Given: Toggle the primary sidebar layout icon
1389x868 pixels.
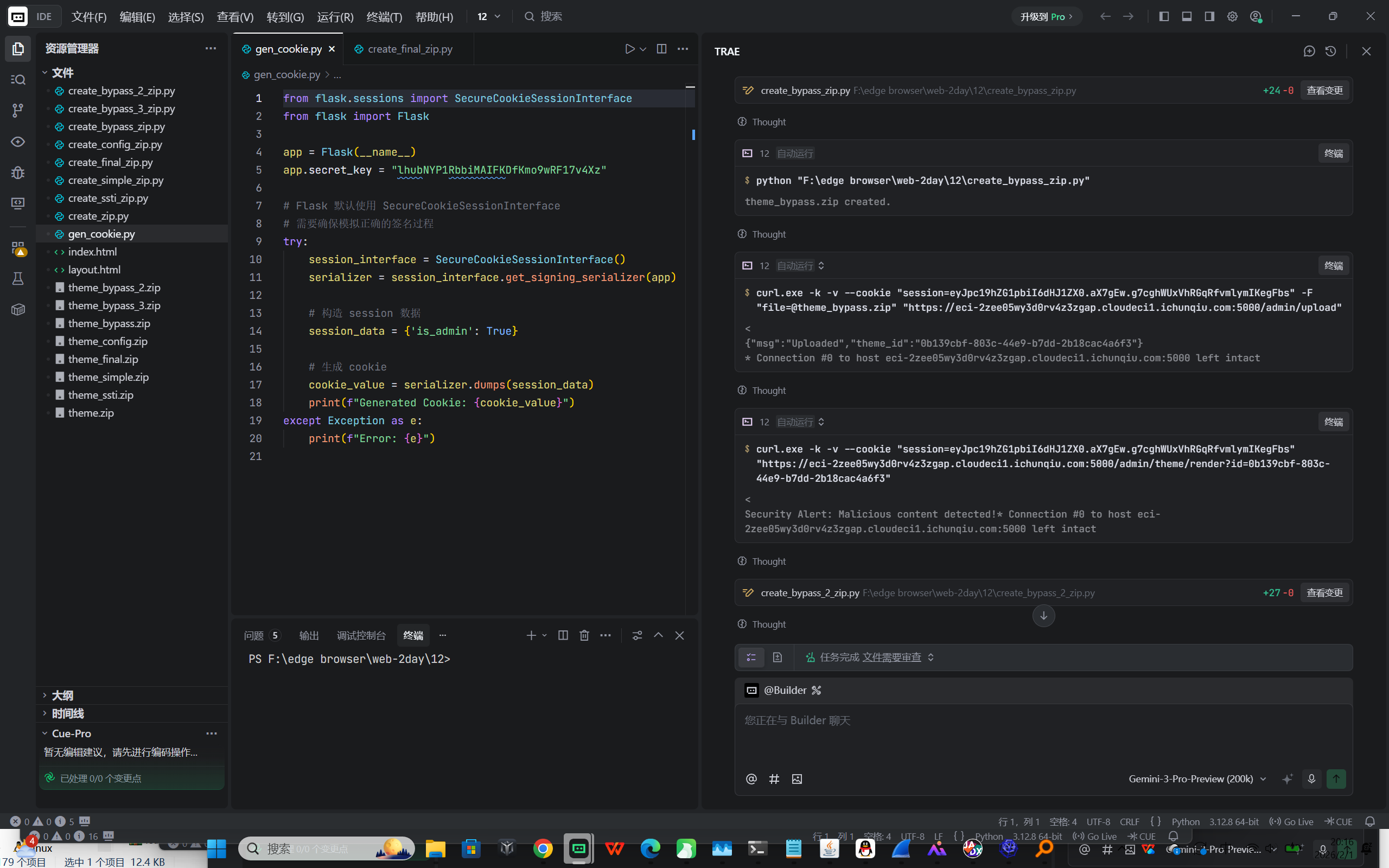Looking at the screenshot, I should [1163, 16].
